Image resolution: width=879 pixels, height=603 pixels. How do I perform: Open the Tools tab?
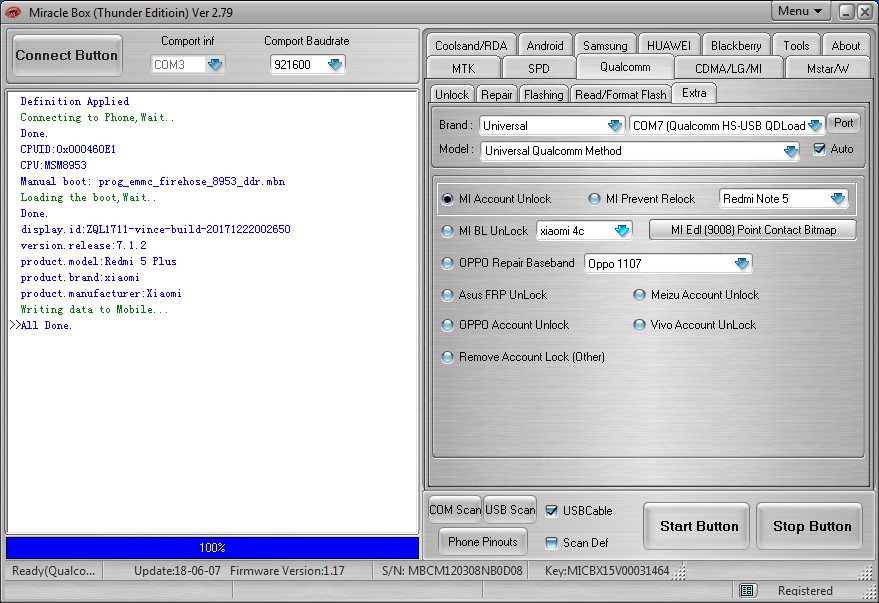796,45
